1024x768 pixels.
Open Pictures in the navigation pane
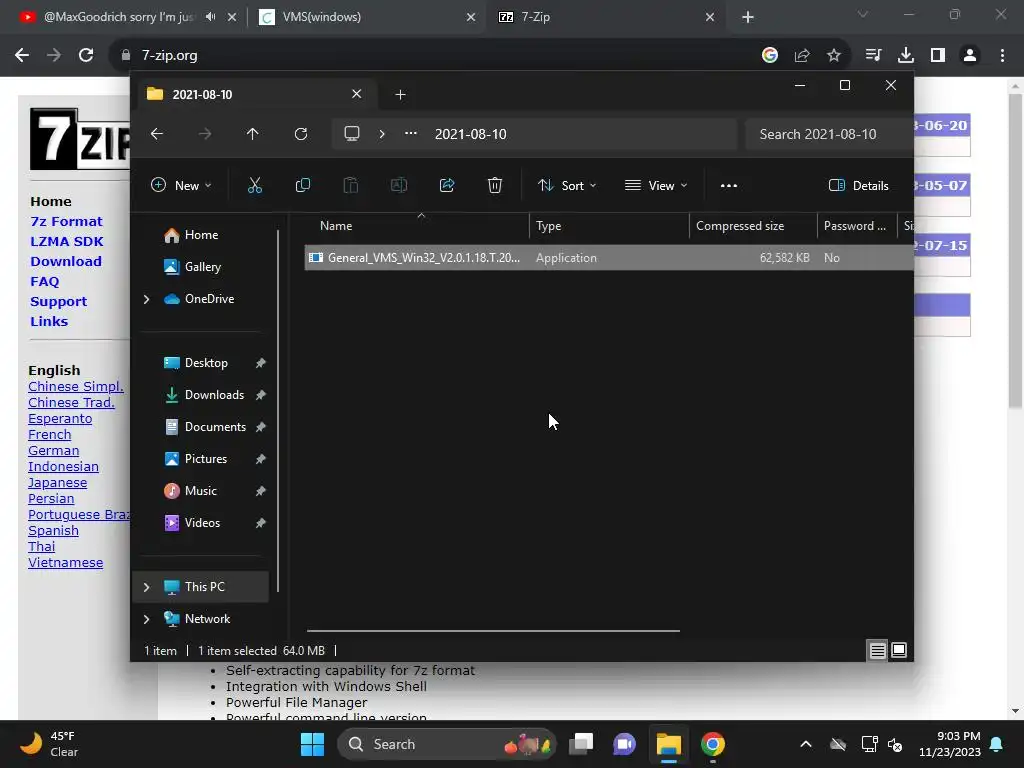(208, 459)
